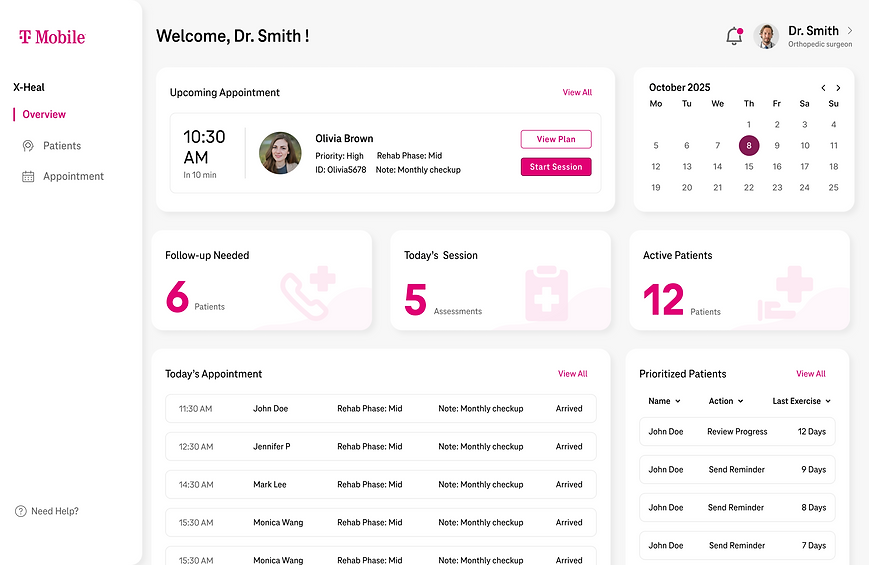Select October 8 in the calendar
The width and height of the screenshot is (869, 565).
tap(749, 145)
